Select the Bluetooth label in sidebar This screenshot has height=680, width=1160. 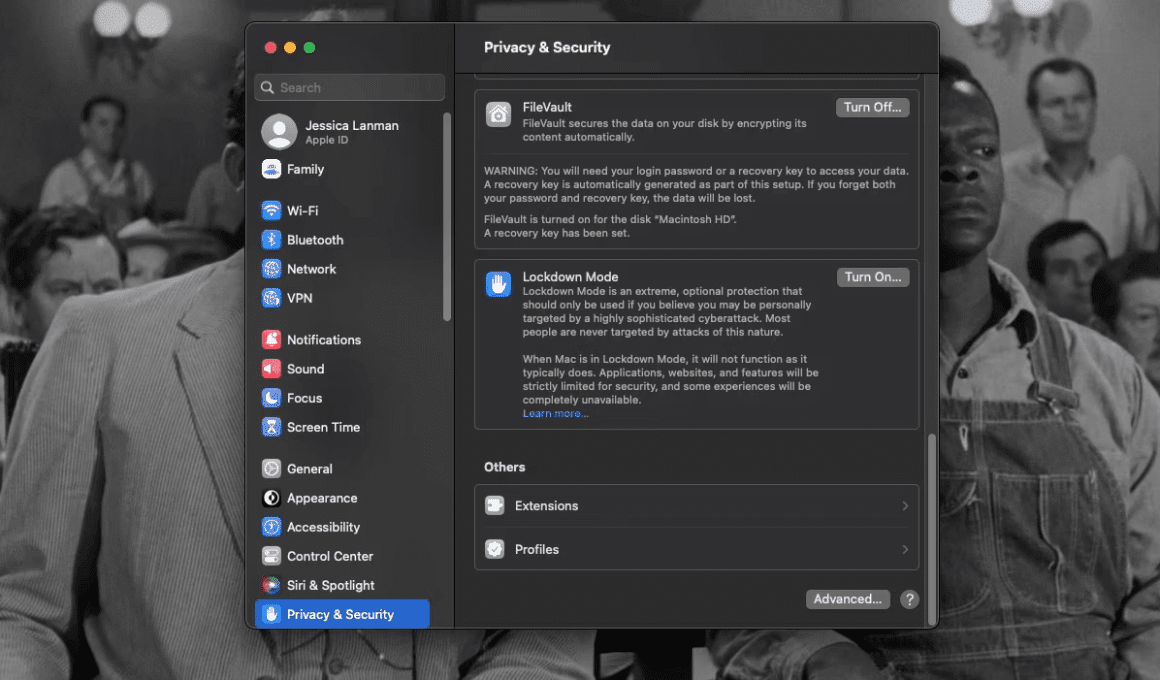point(315,240)
